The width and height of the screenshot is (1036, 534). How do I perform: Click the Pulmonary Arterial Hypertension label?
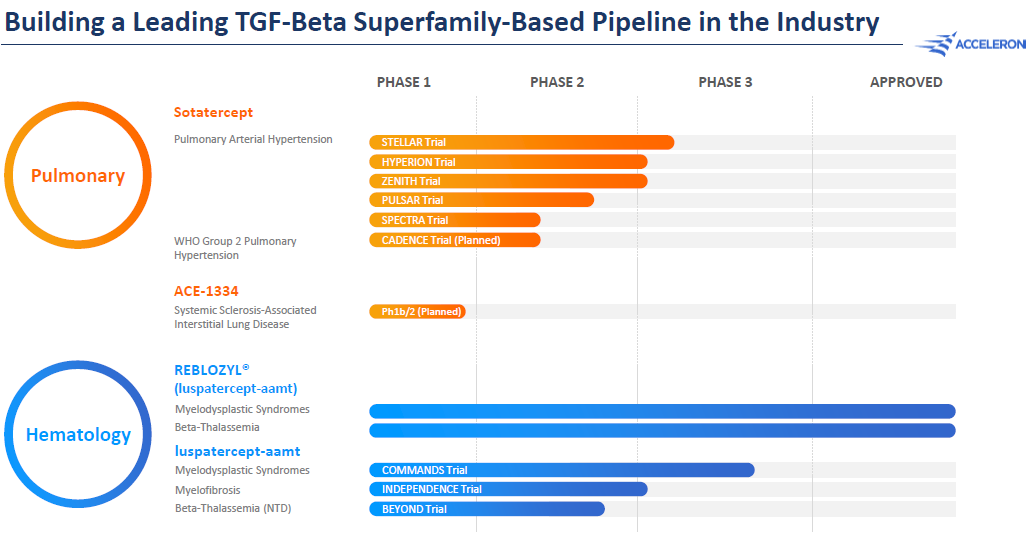253,139
